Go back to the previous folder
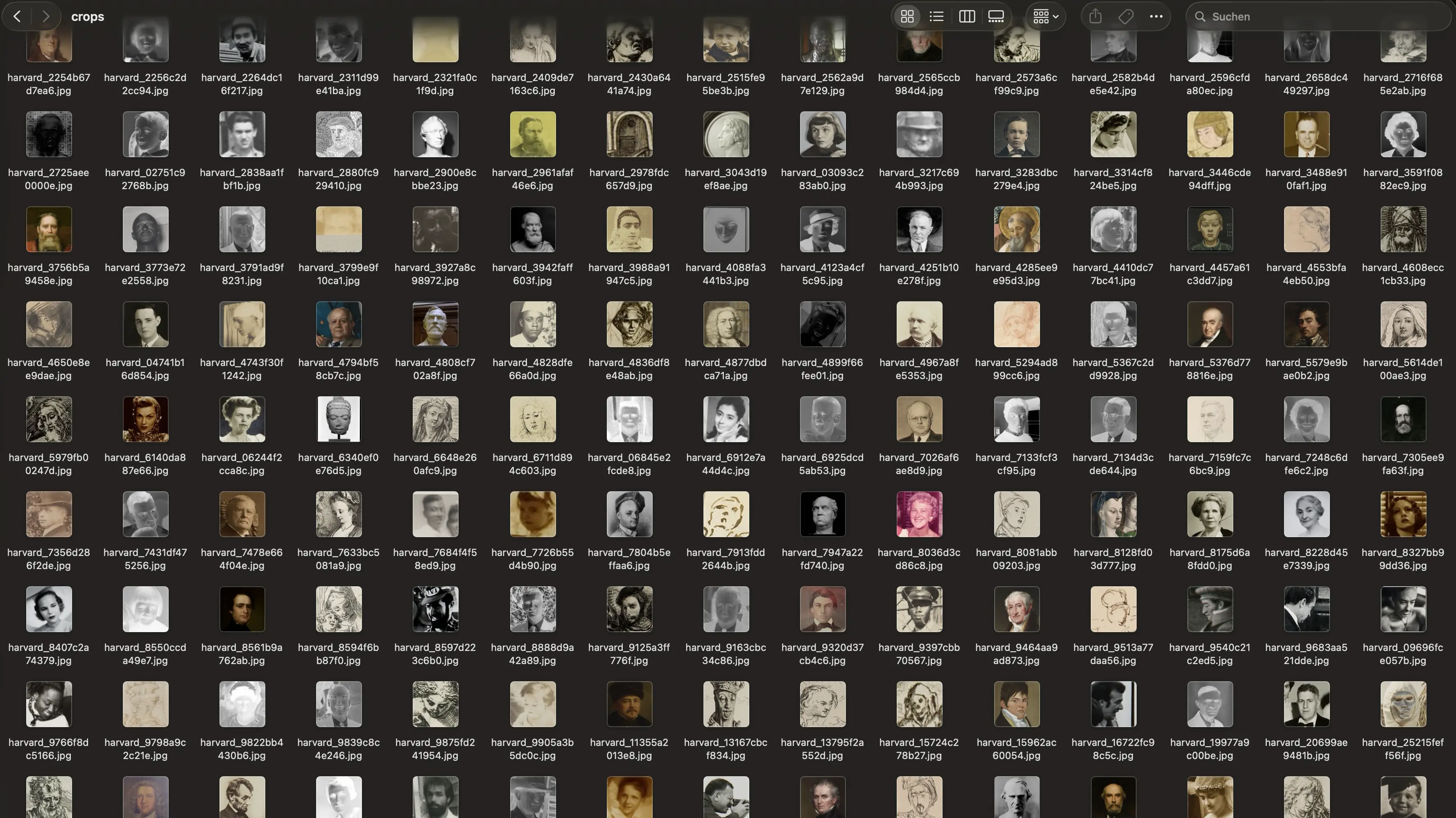 pyautogui.click(x=18, y=16)
